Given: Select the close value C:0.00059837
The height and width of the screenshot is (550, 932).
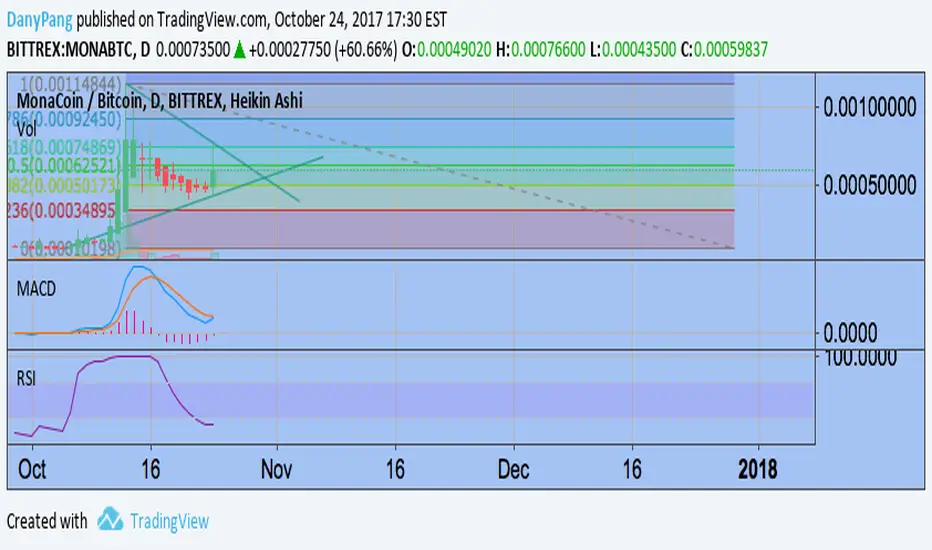Looking at the screenshot, I should [x=724, y=49].
